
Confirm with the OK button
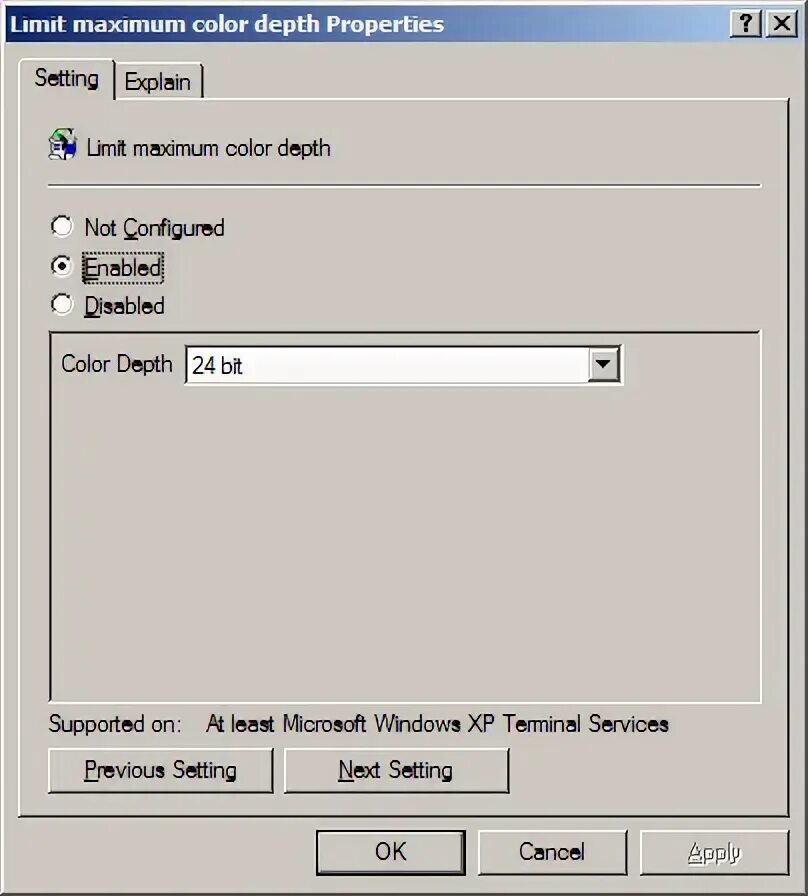coord(391,852)
